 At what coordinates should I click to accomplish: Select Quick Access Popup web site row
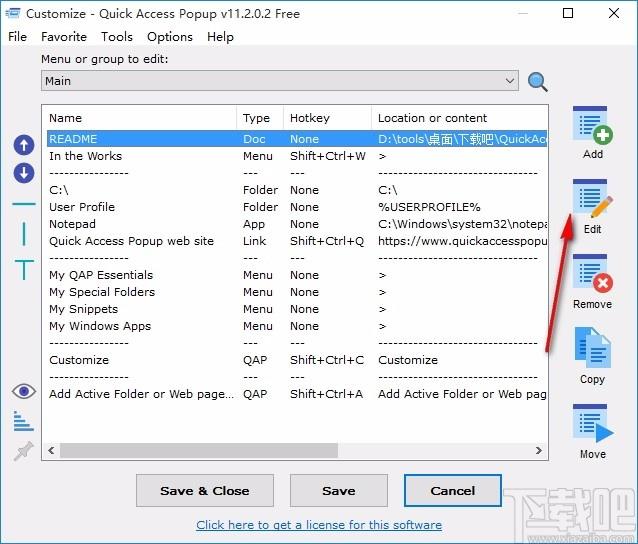pyautogui.click(x=297, y=241)
